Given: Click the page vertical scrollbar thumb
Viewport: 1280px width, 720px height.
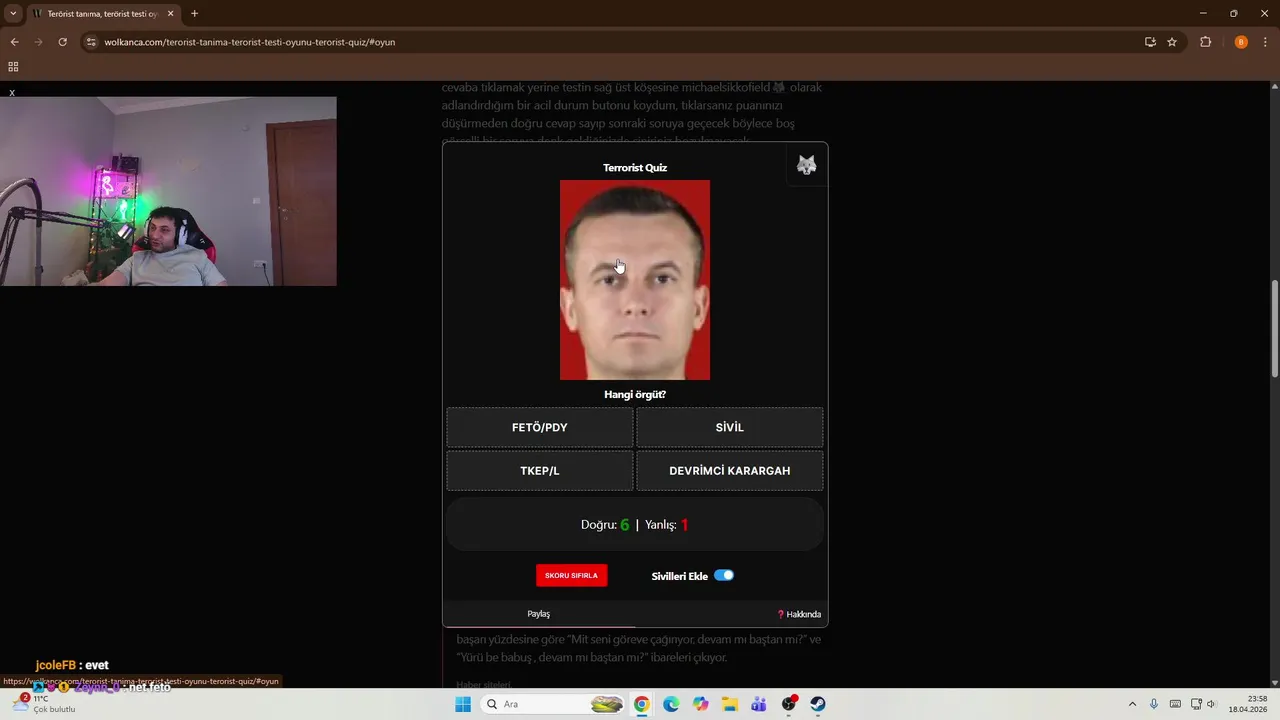Looking at the screenshot, I should [x=1274, y=328].
